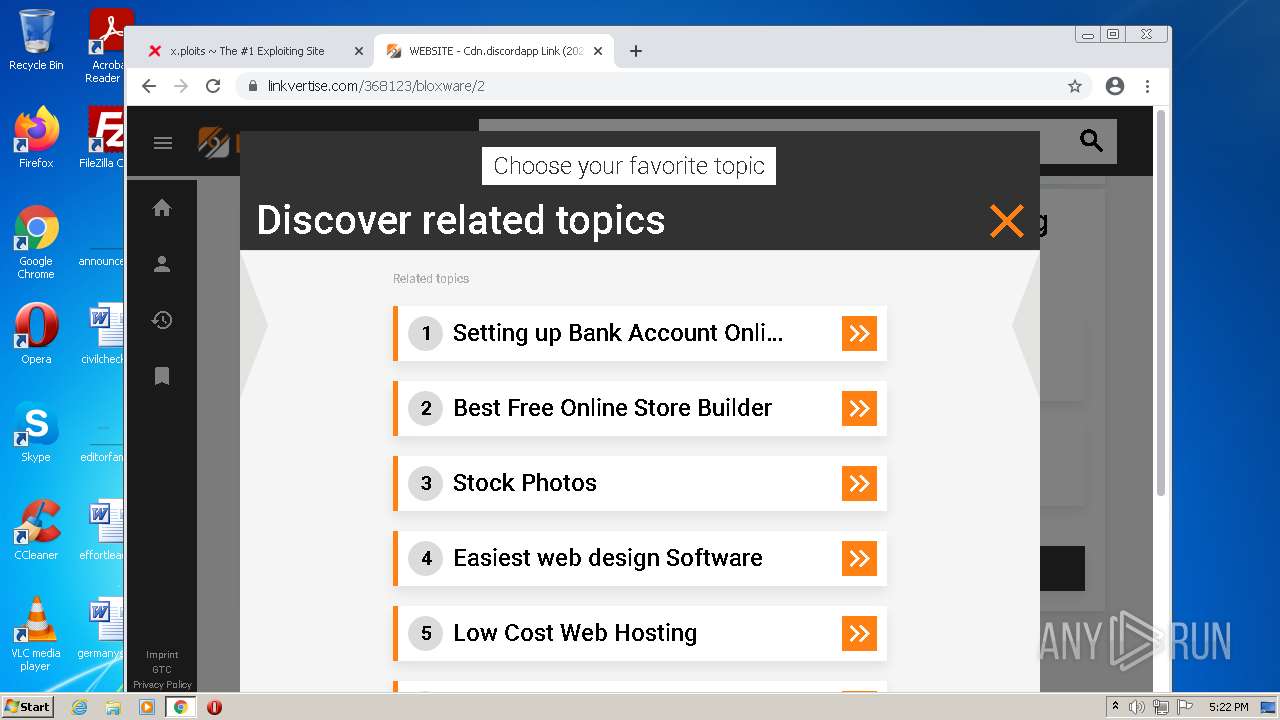Open the user profile icon in sidebar
This screenshot has height=720, width=1280.
pos(162,264)
